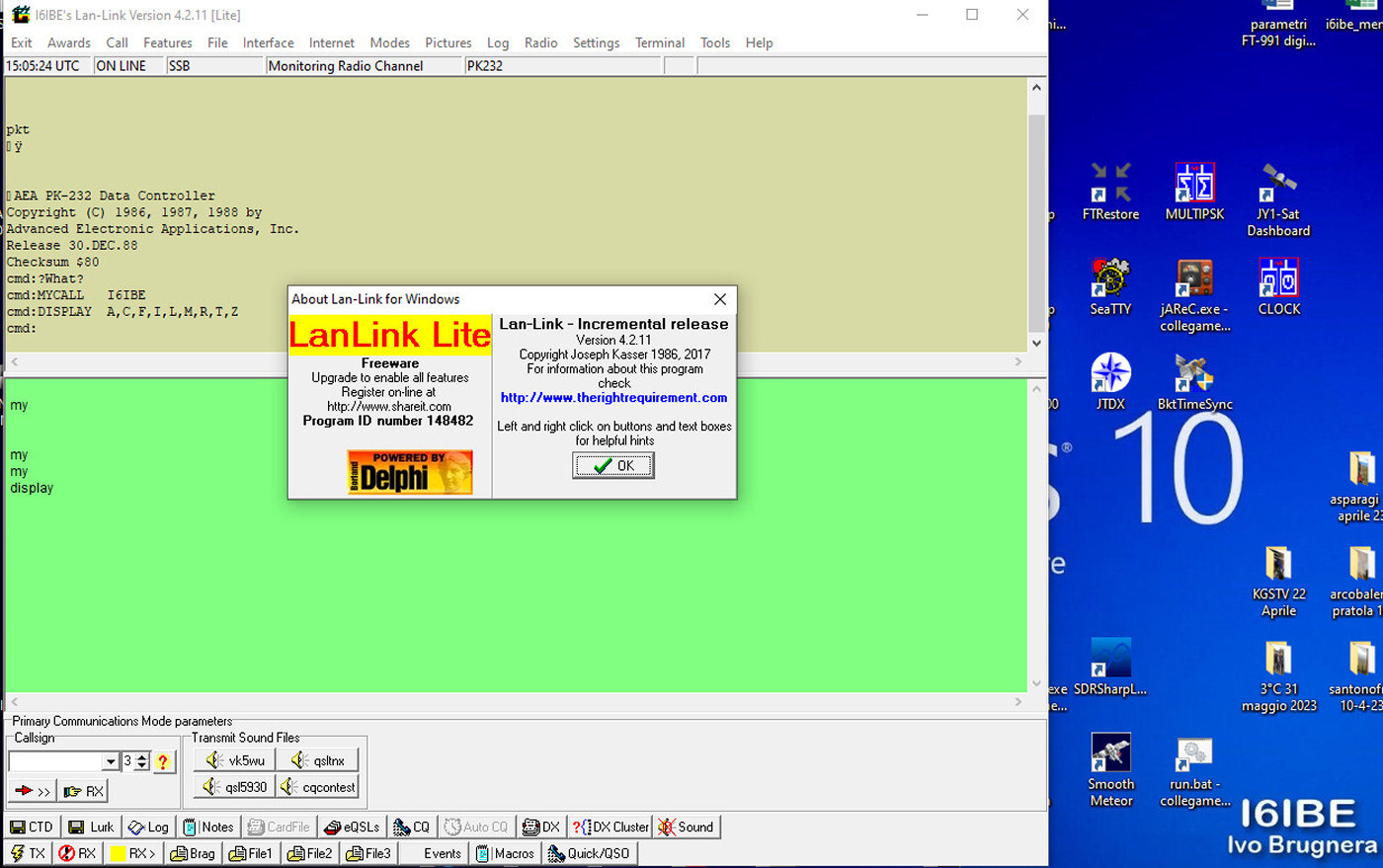Screen dimensions: 1383x868
Task: Open the Brag file button
Action: click(x=193, y=853)
